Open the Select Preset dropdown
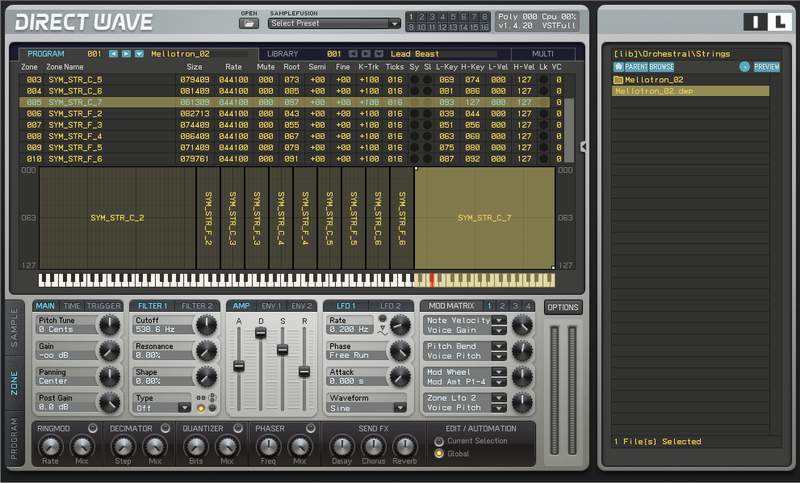This screenshot has height=483, width=800. [334, 23]
